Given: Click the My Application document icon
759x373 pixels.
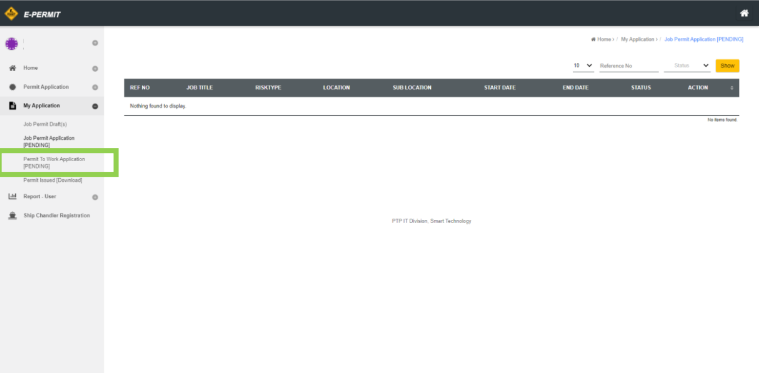Looking at the screenshot, I should pos(13,105).
